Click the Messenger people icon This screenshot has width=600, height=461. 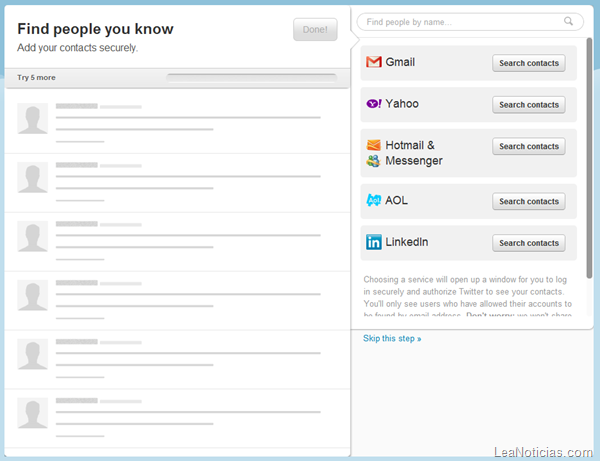point(373,161)
